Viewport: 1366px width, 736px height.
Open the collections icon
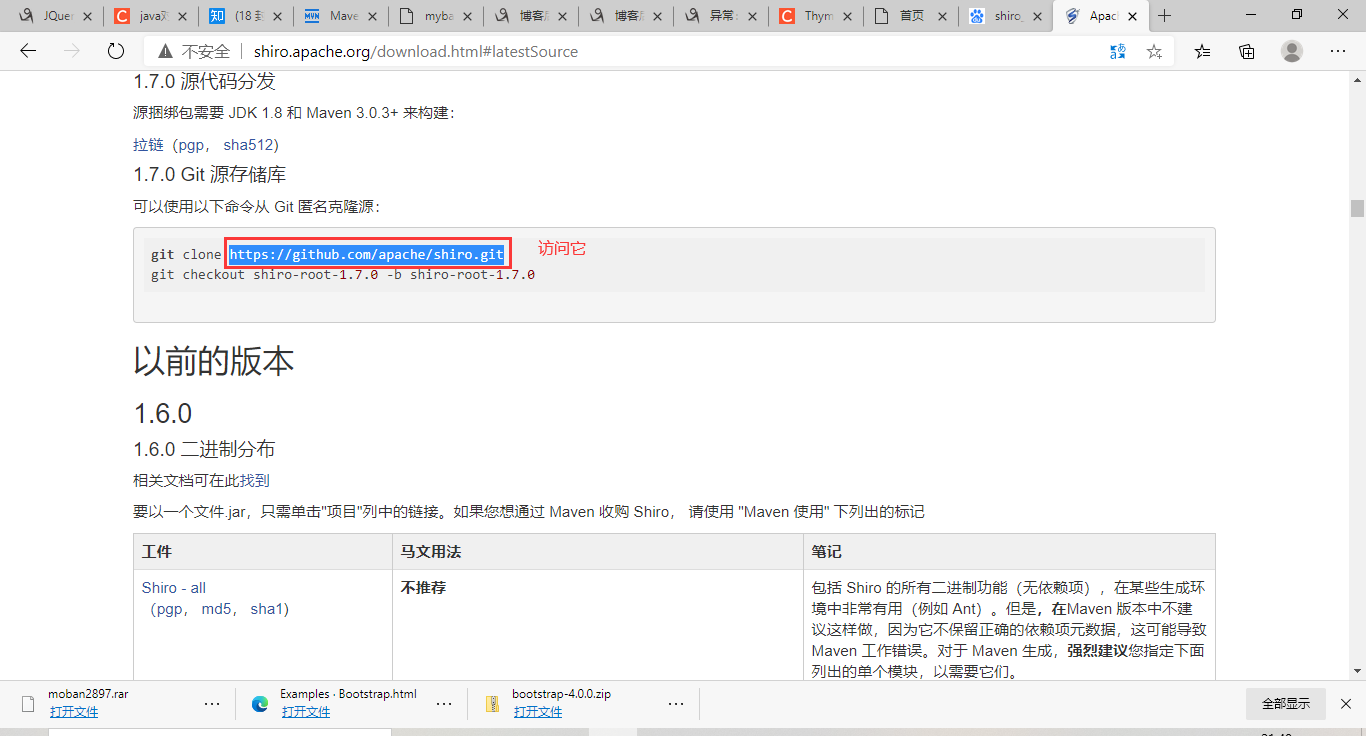click(x=1247, y=51)
